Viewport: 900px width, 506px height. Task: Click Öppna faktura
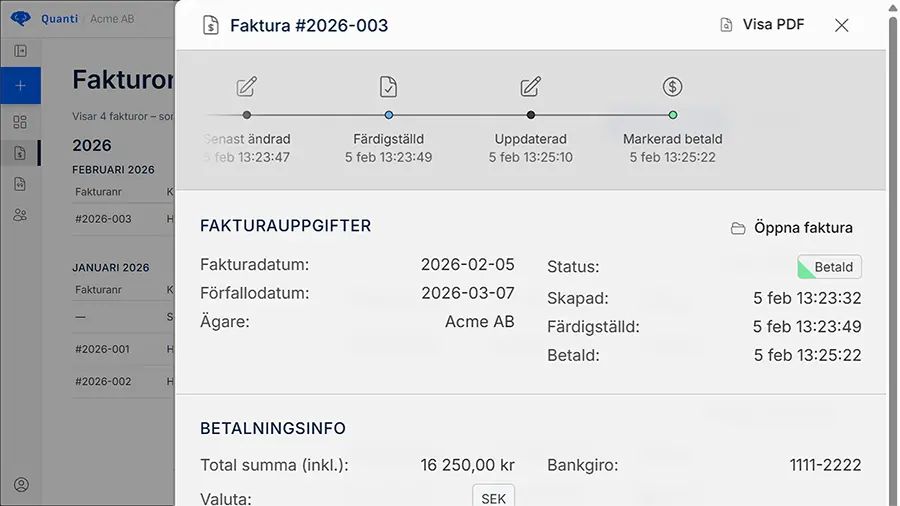(792, 228)
